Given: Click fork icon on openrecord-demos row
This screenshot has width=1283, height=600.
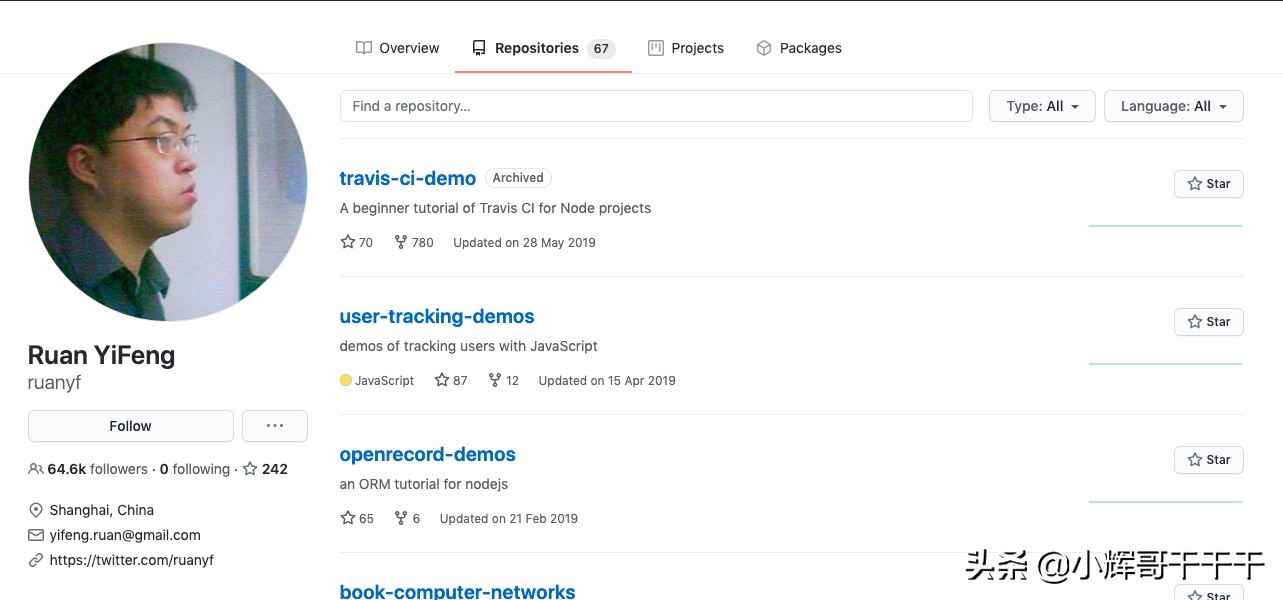Looking at the screenshot, I should coord(401,518).
